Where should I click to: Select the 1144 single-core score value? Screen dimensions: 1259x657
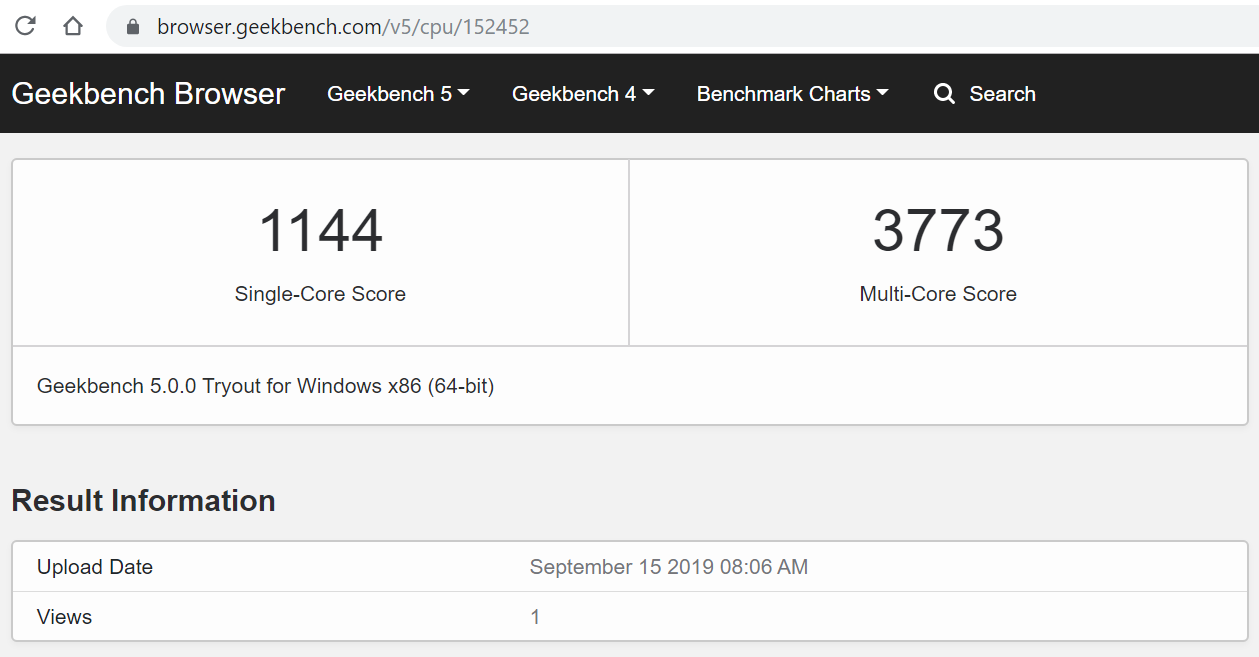(x=320, y=230)
